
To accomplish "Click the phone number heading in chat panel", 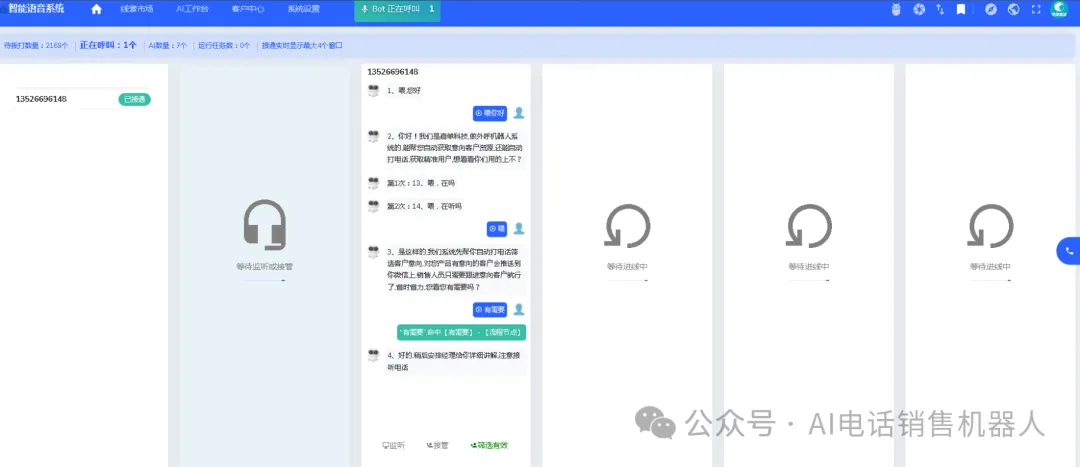I will (393, 72).
